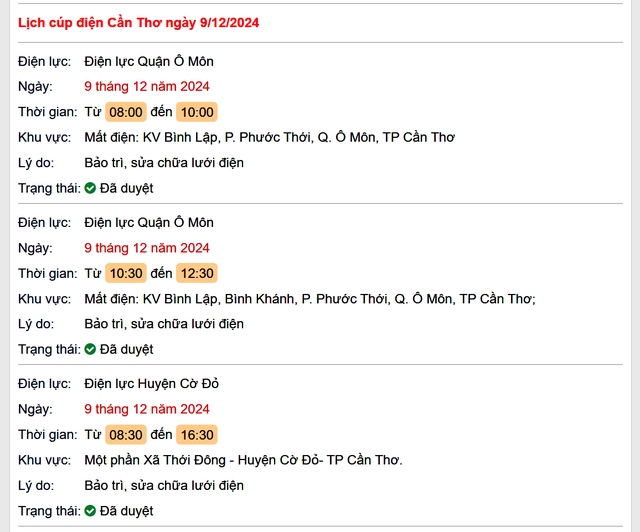The image size is (640, 532).
Task: Click red date in Huyện Cờ Đỏ entry
Action: pos(147,409)
